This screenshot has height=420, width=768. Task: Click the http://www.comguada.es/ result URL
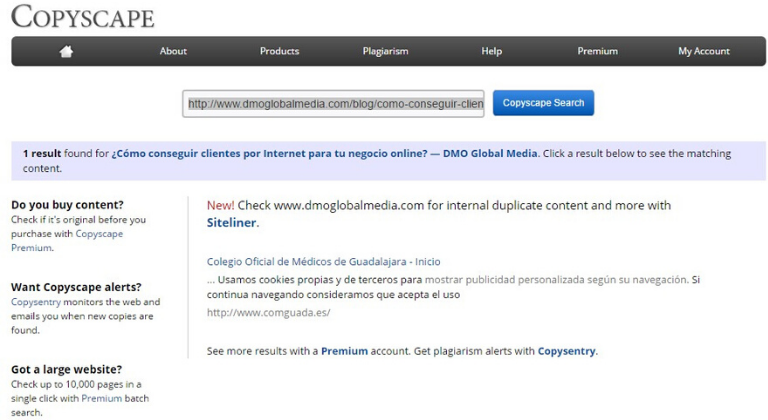(268, 313)
